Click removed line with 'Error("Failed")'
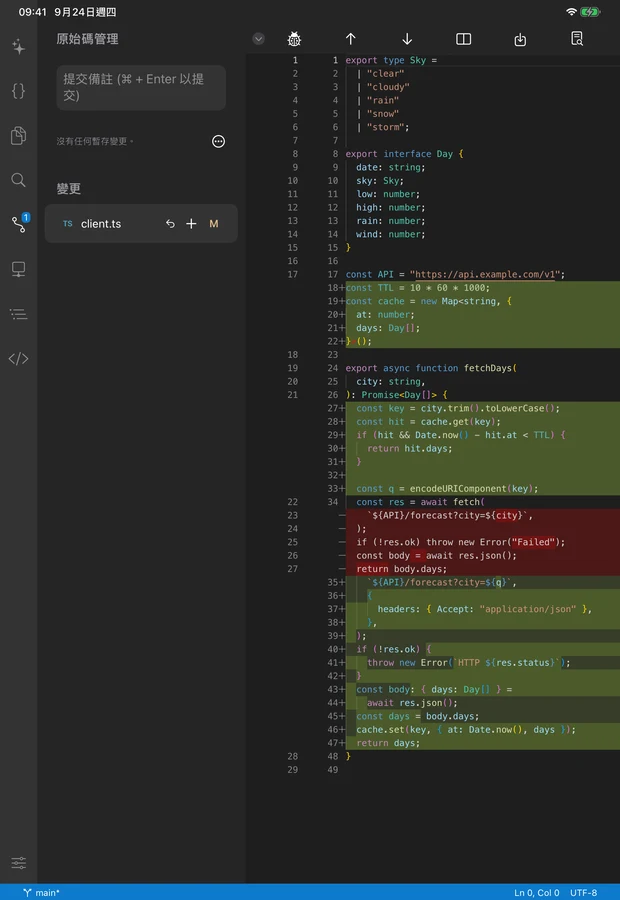 tap(460, 542)
